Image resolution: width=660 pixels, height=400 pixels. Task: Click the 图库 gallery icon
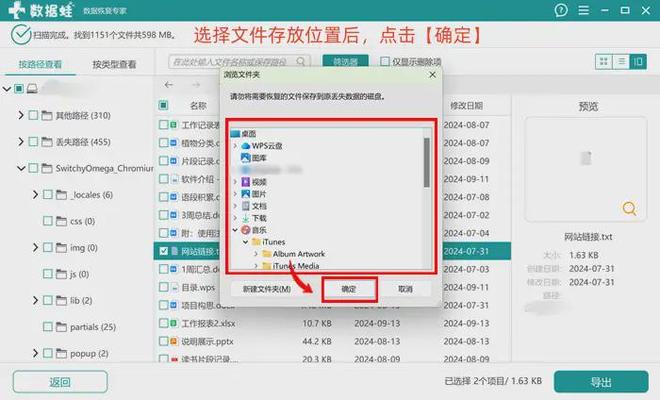245,157
